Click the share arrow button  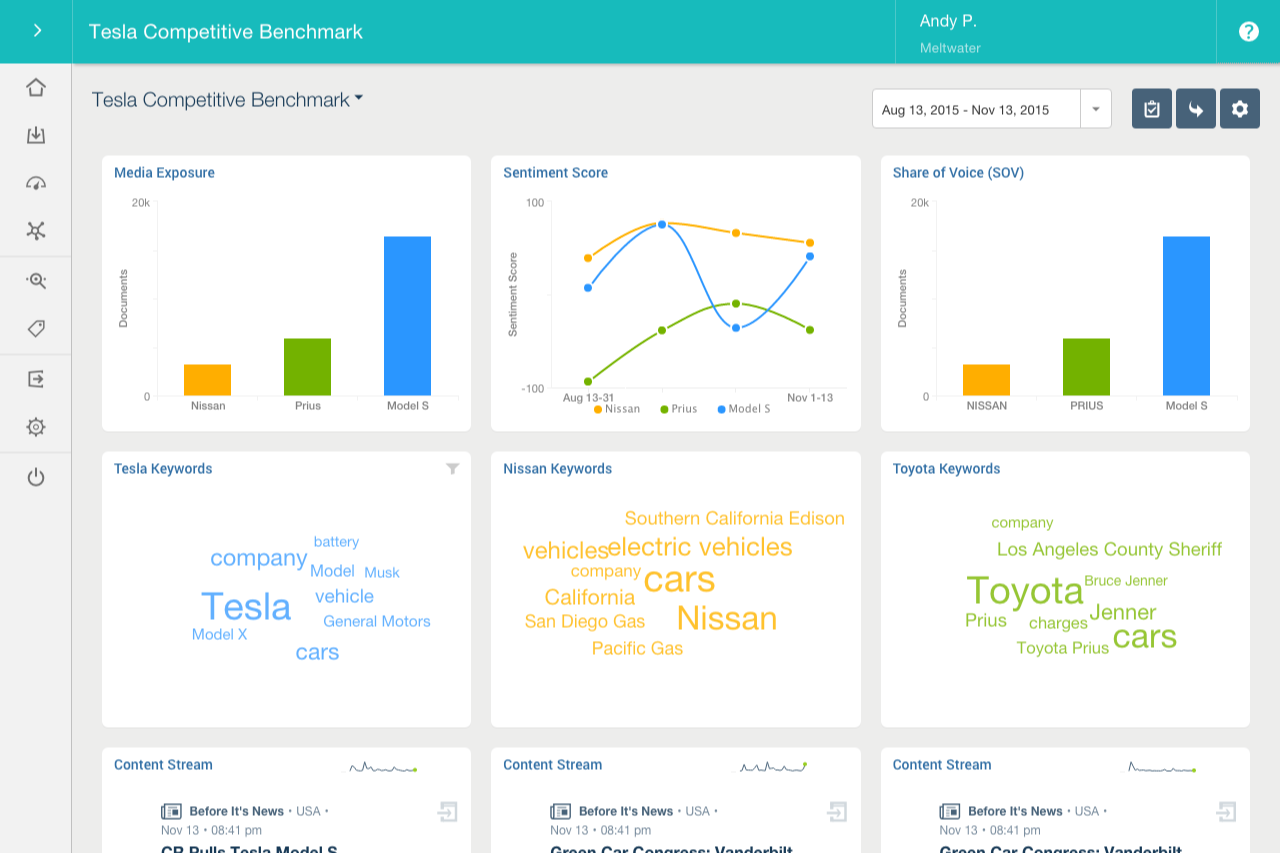1196,109
